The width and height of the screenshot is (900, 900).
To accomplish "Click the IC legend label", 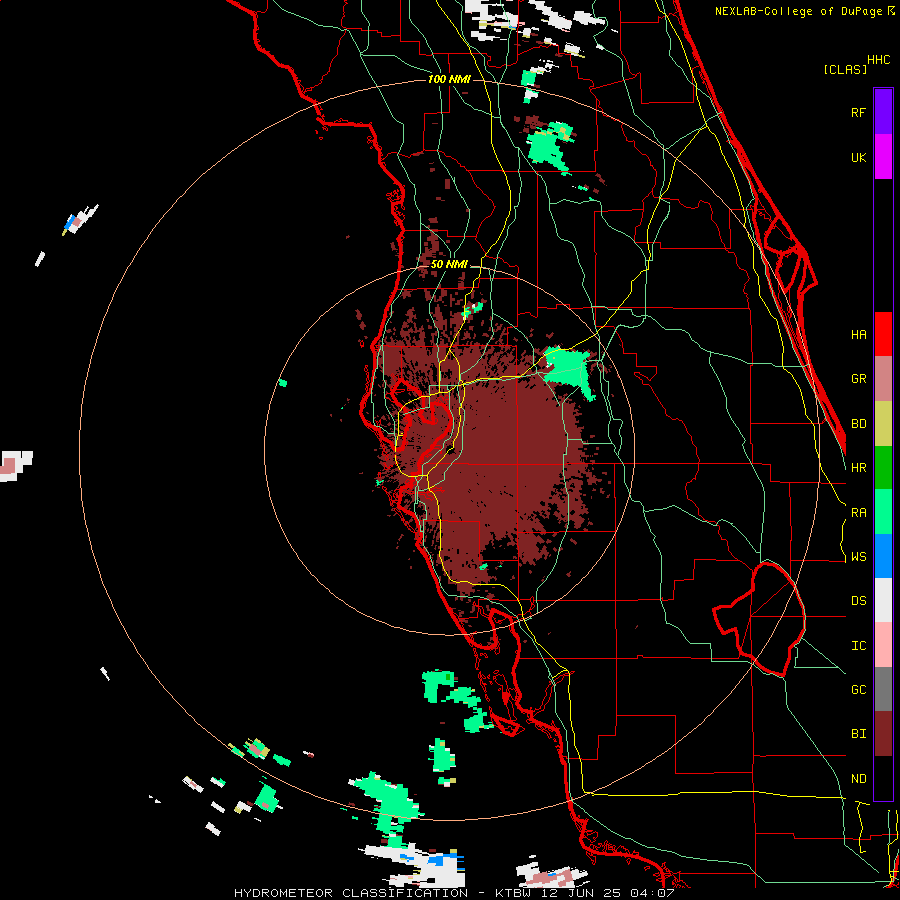I will [x=859, y=646].
